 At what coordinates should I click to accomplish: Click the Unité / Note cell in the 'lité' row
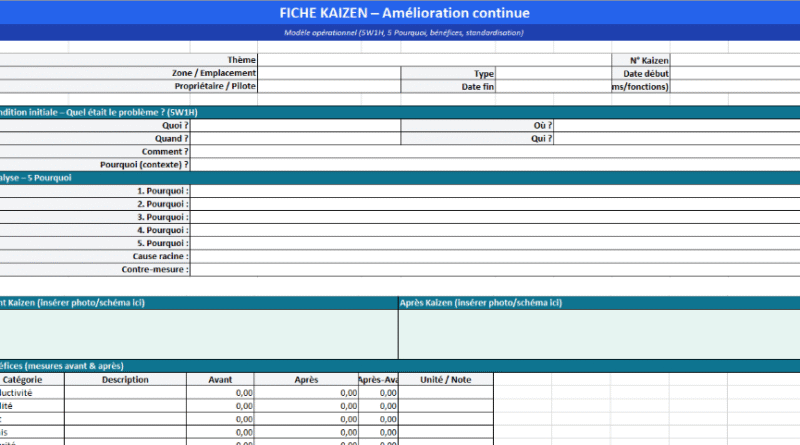(446, 406)
